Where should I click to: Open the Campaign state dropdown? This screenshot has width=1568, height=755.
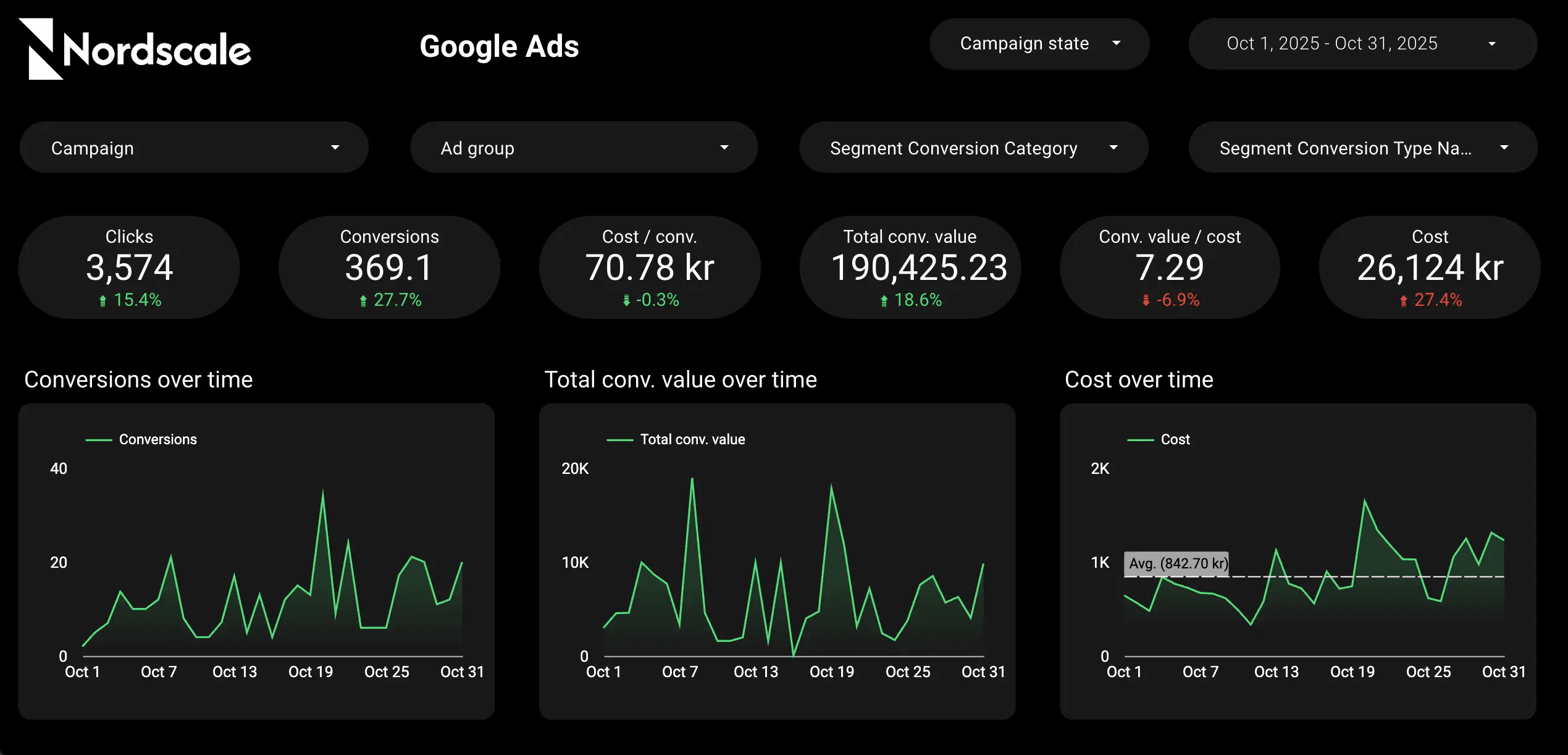1039,43
